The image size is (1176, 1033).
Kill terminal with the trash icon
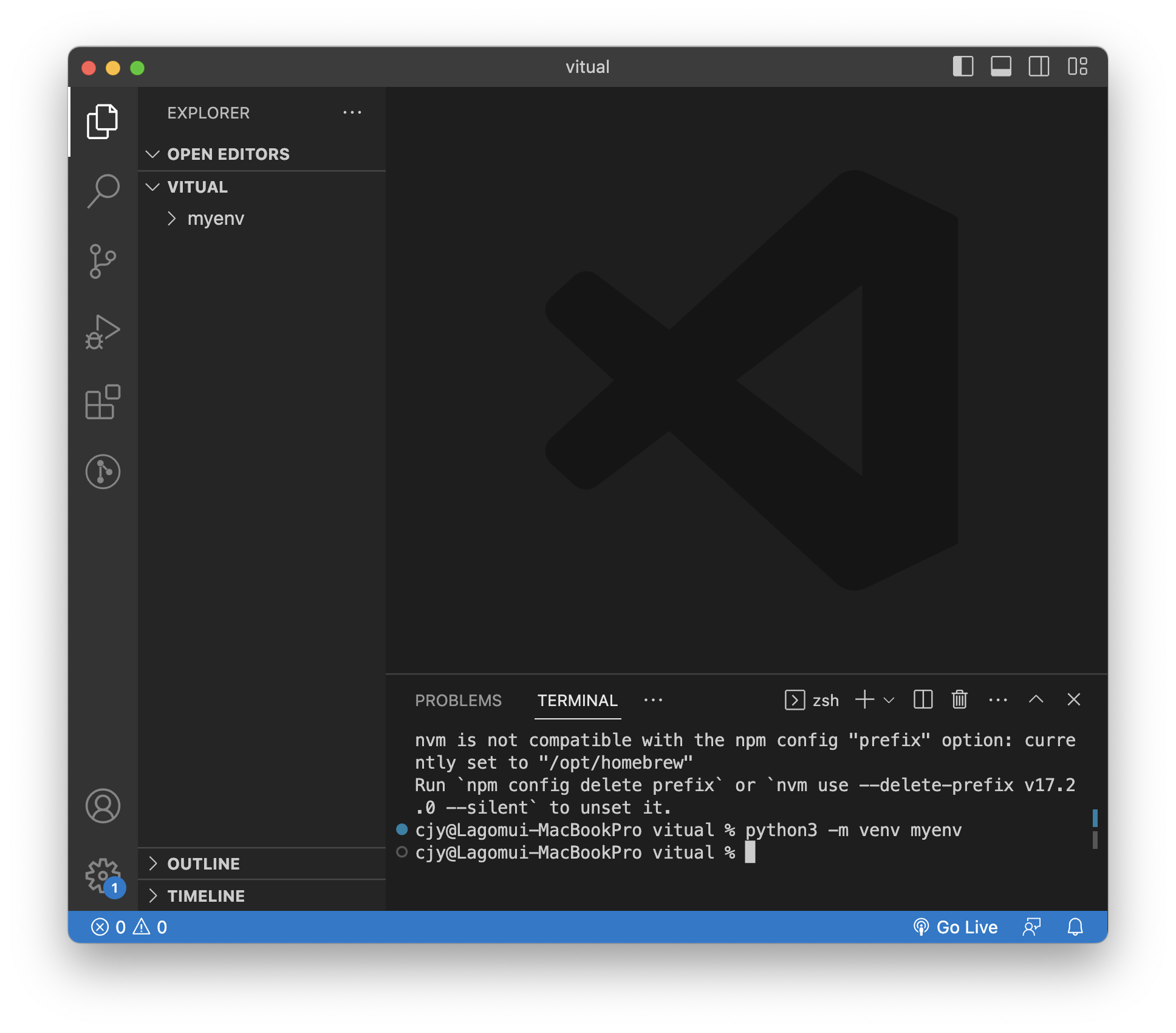959,700
